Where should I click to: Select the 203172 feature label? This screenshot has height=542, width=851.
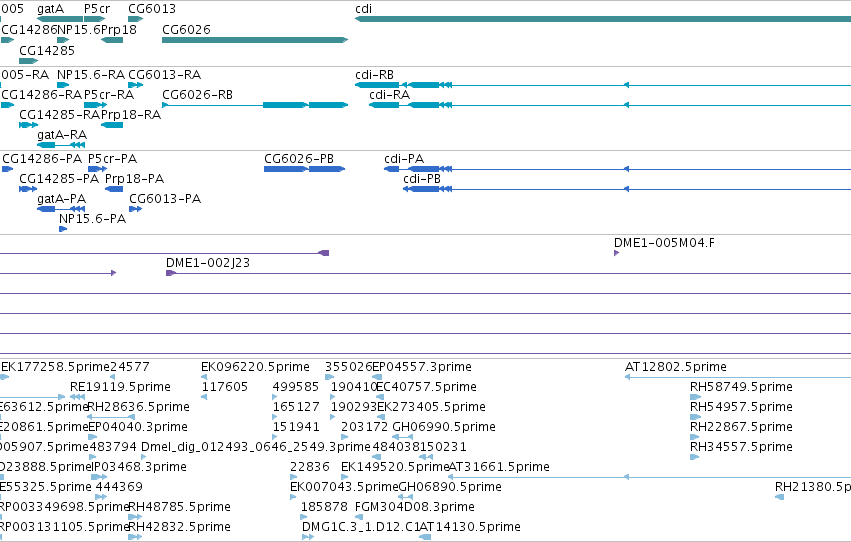click(365, 427)
